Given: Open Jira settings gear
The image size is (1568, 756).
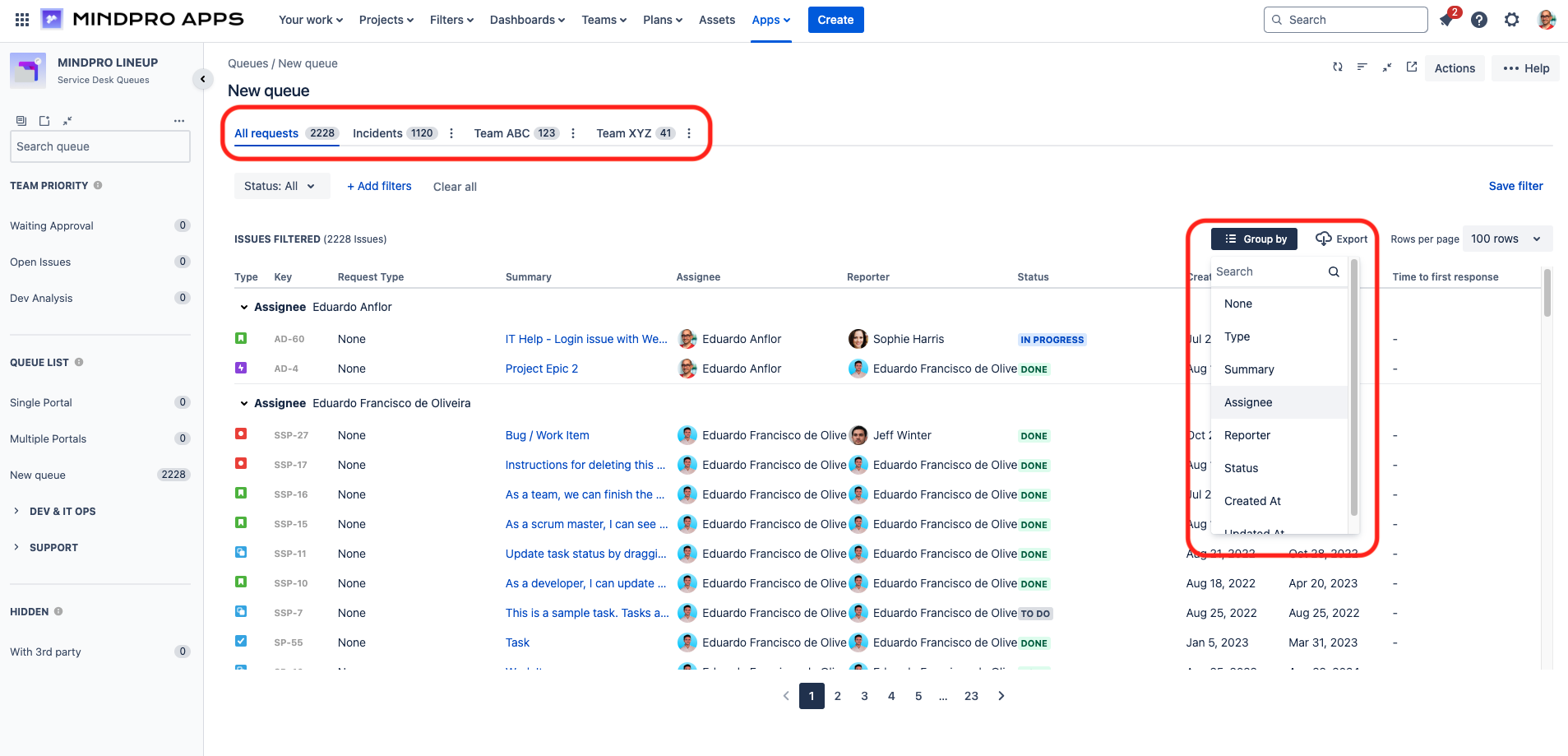Looking at the screenshot, I should point(1511,19).
